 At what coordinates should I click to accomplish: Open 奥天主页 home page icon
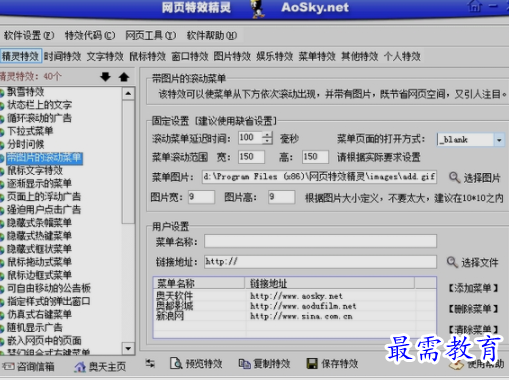point(80,367)
